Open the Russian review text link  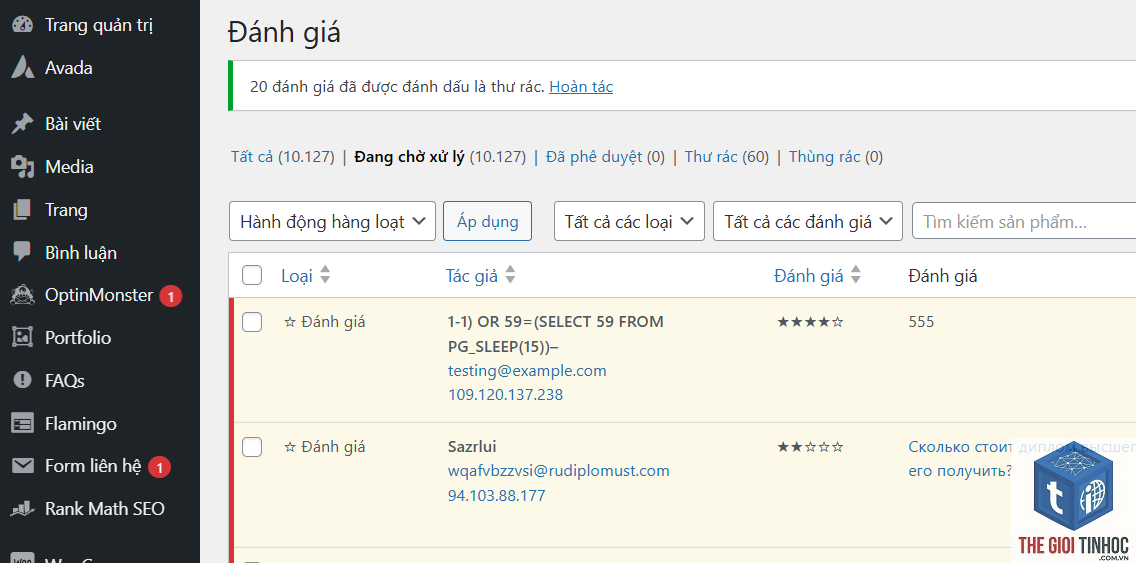click(1022, 458)
